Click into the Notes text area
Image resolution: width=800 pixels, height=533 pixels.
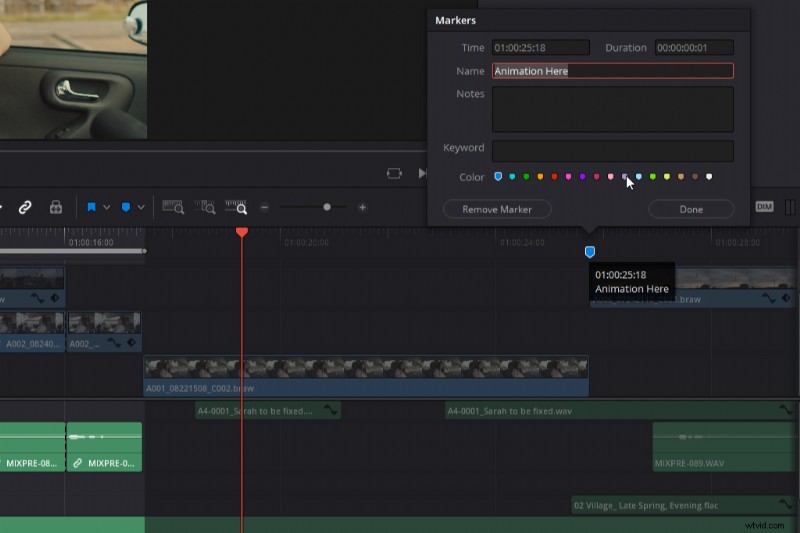click(x=613, y=109)
